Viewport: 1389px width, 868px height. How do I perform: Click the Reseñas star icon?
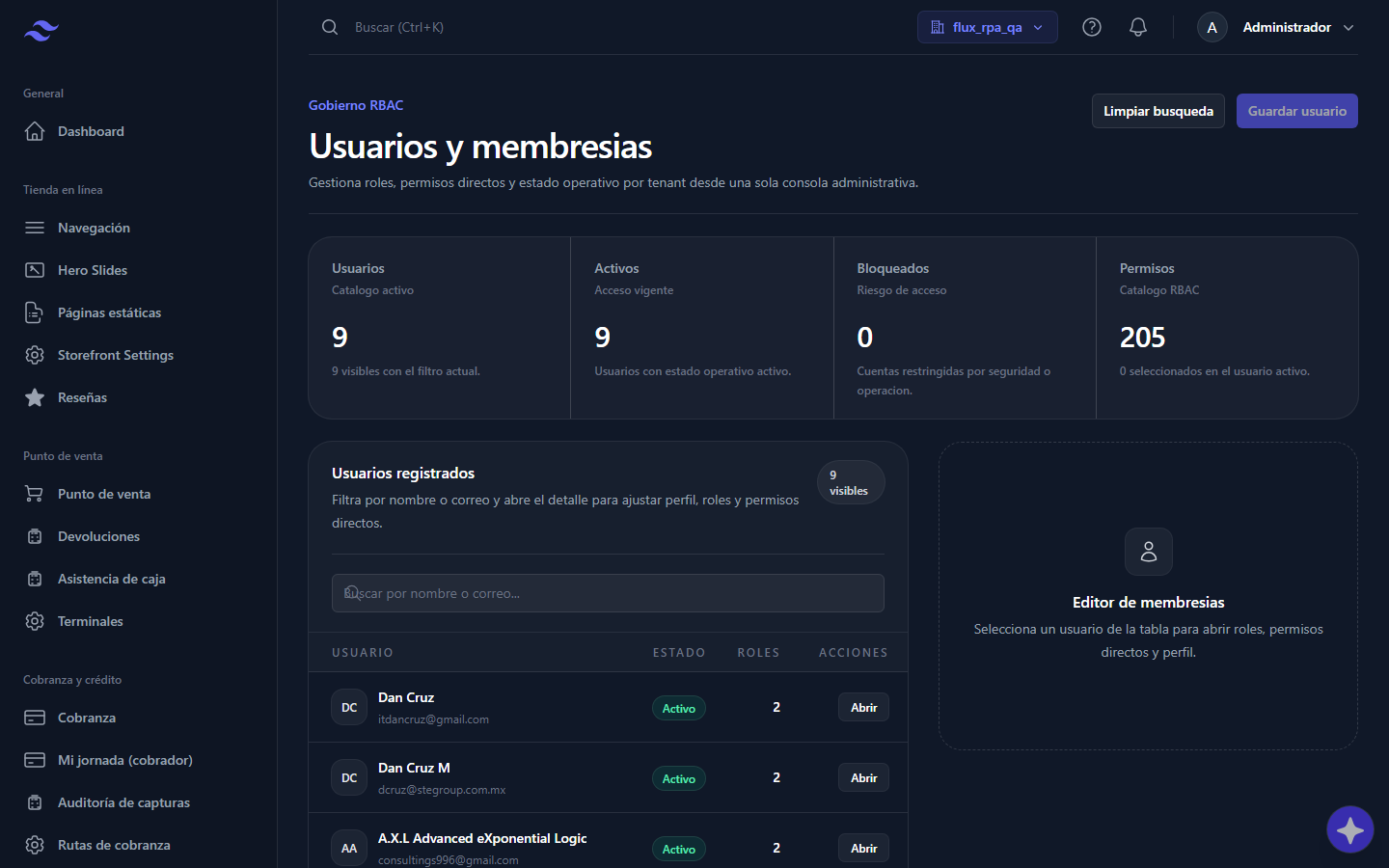click(35, 397)
